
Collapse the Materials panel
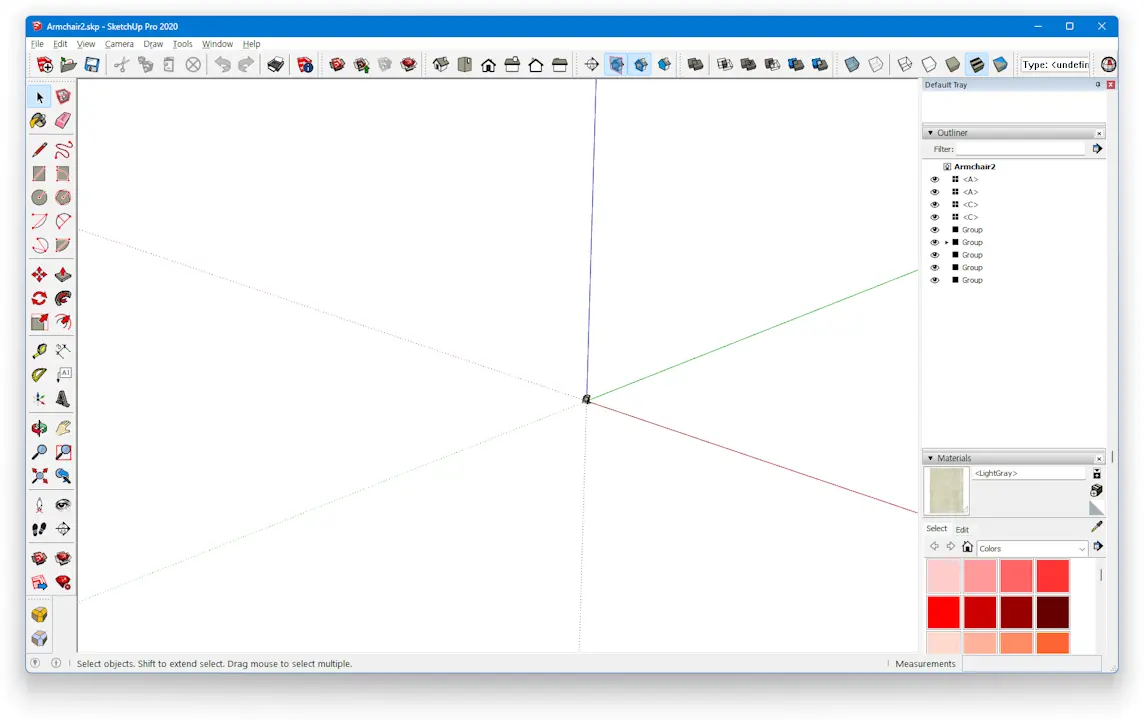930,458
